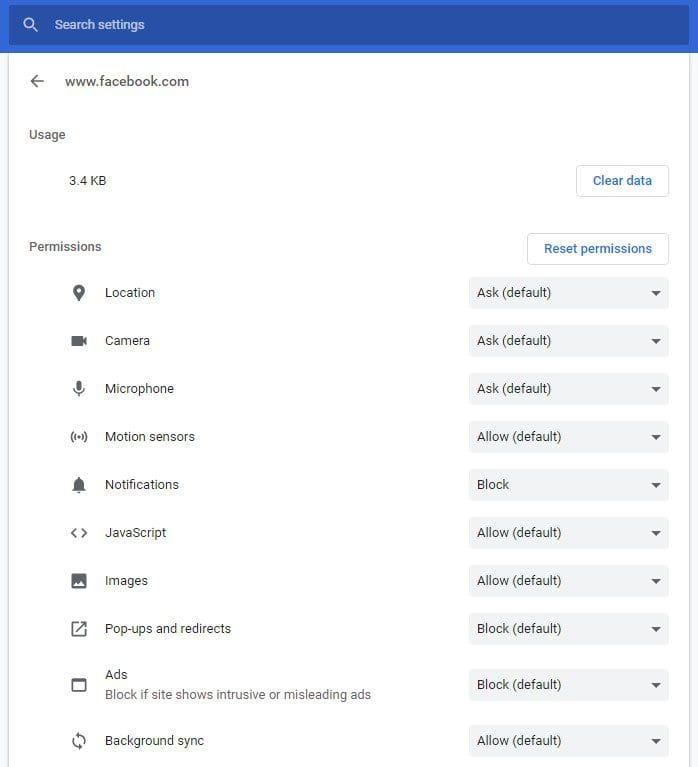Click the Ads label text
The width and height of the screenshot is (698, 767).
coord(116,675)
